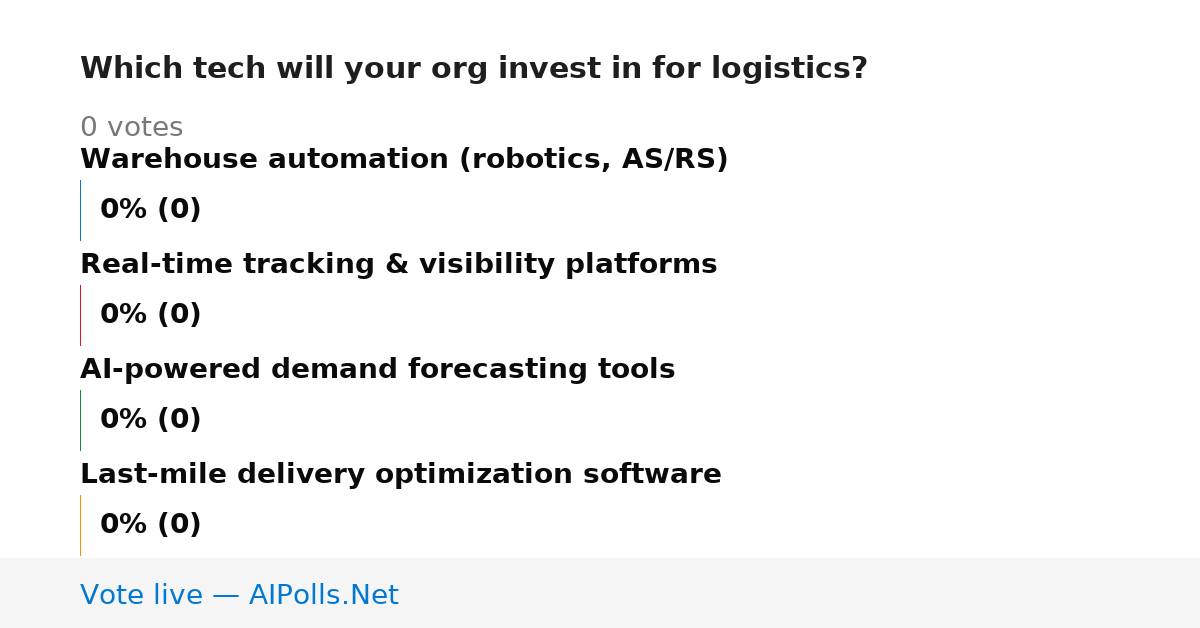Click the ampersand in tracking & visibility
Image resolution: width=1200 pixels, height=628 pixels.
coord(396,264)
